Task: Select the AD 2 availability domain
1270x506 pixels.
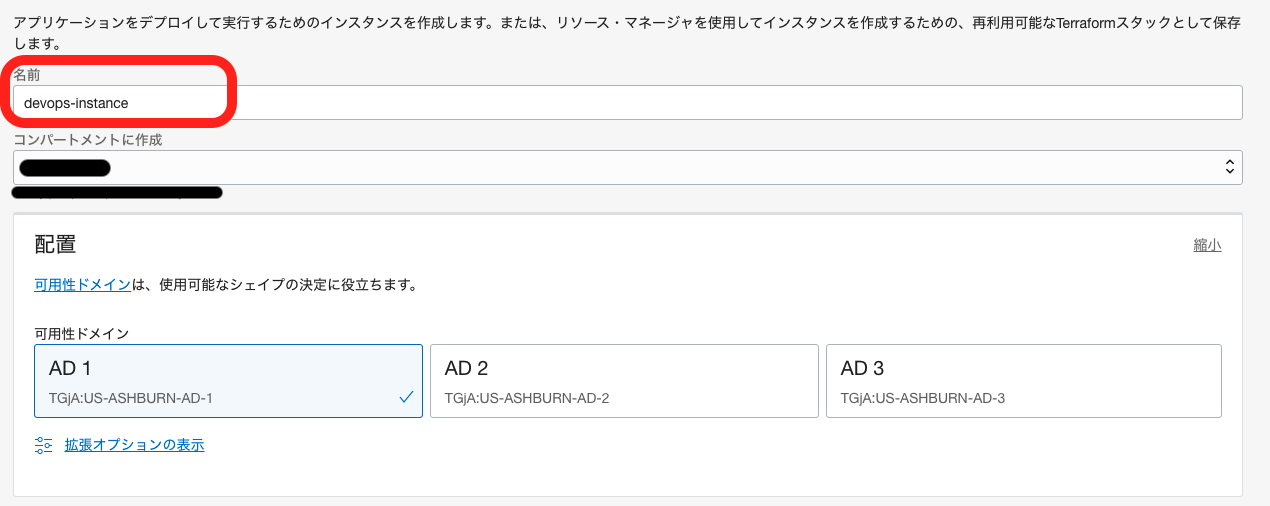Action: [624, 380]
